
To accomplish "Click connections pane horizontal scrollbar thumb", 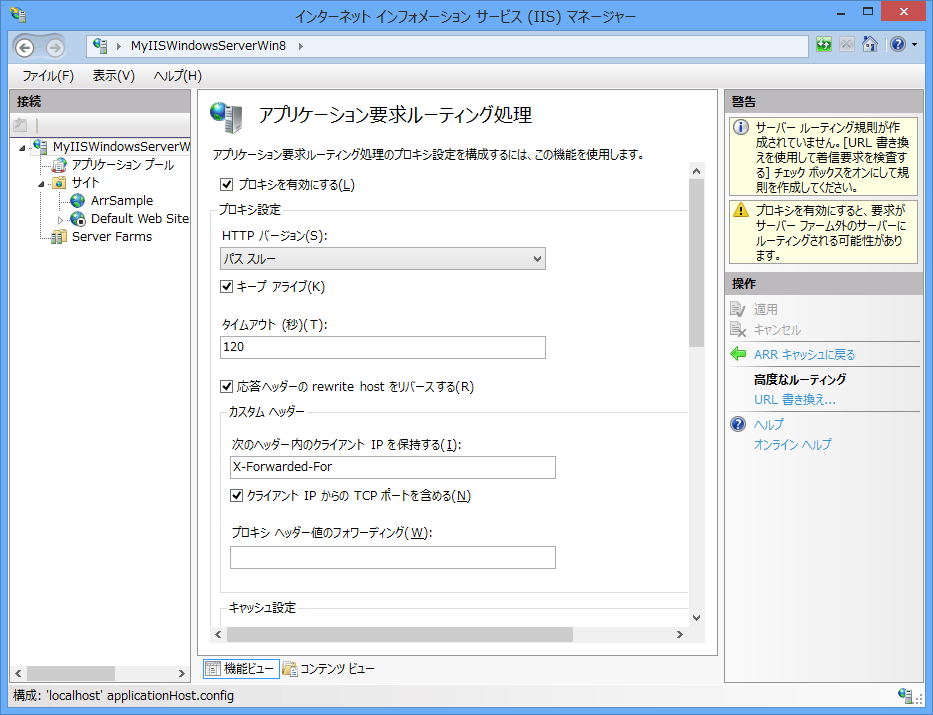I will (x=71, y=673).
